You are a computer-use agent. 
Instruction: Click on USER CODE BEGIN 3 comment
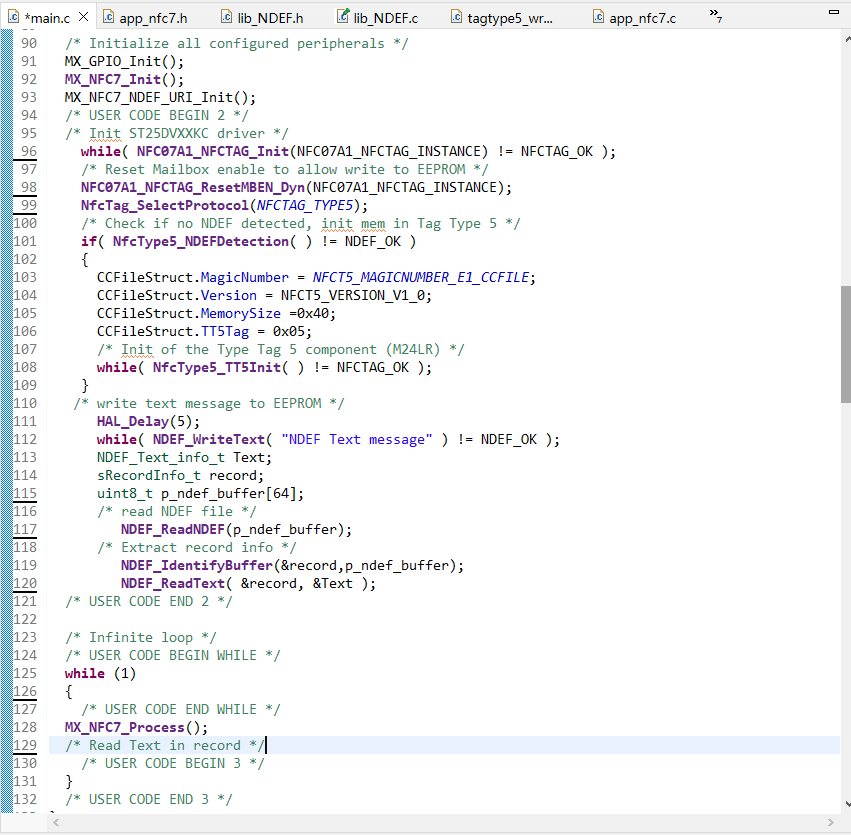(173, 763)
